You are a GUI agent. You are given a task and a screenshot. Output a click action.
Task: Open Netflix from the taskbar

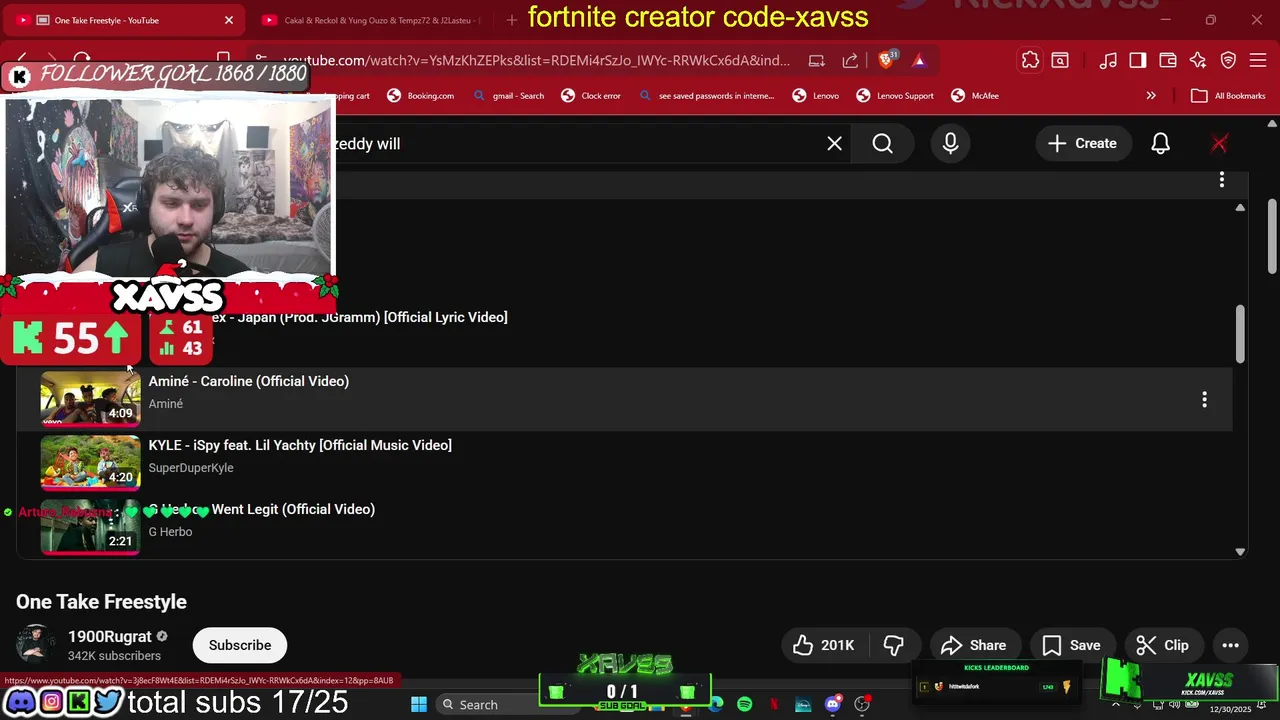coord(773,704)
